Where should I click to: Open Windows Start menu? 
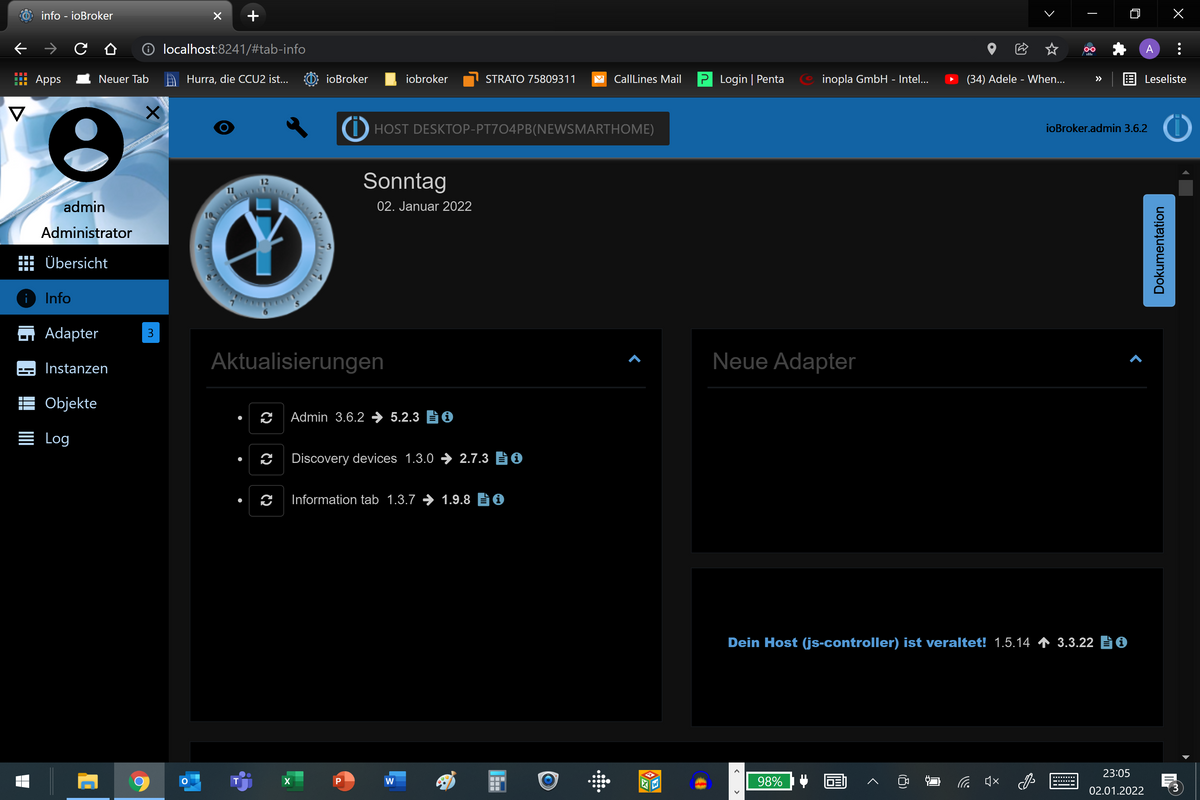click(x=22, y=781)
